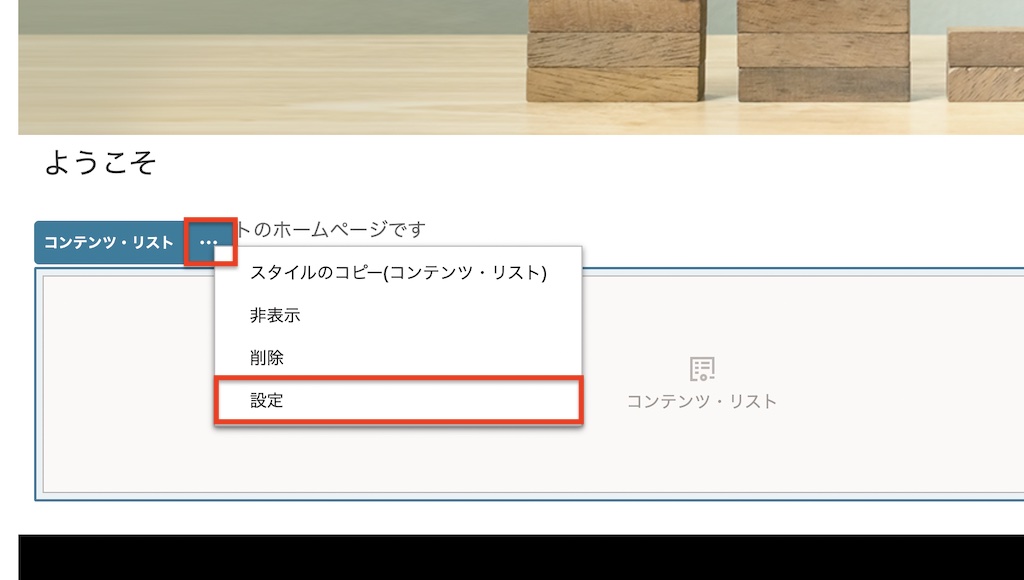Open the three-dot block options menu
Viewport: 1024px width, 580px height.
206,241
